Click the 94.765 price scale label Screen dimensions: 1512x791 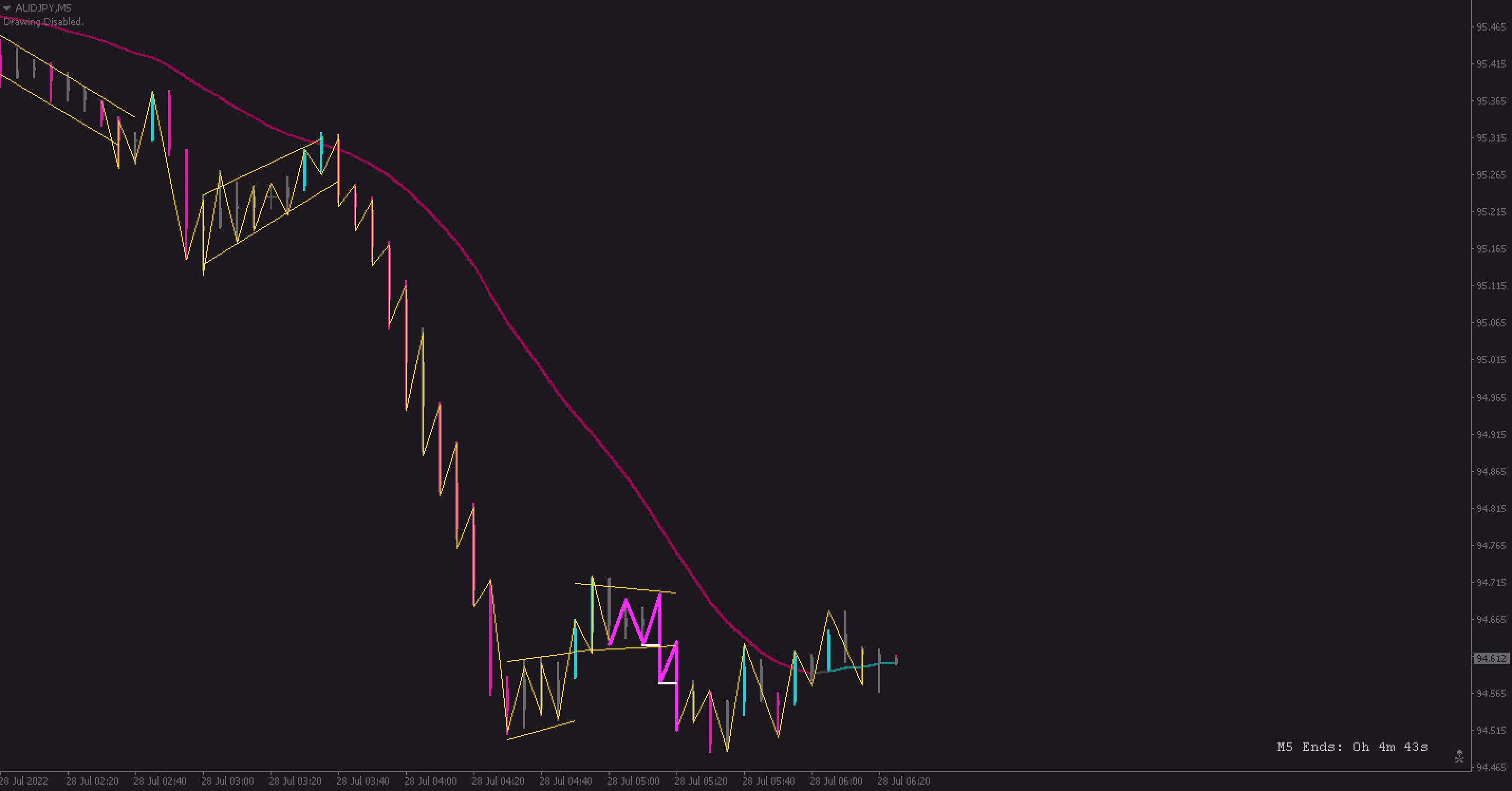click(x=1491, y=545)
